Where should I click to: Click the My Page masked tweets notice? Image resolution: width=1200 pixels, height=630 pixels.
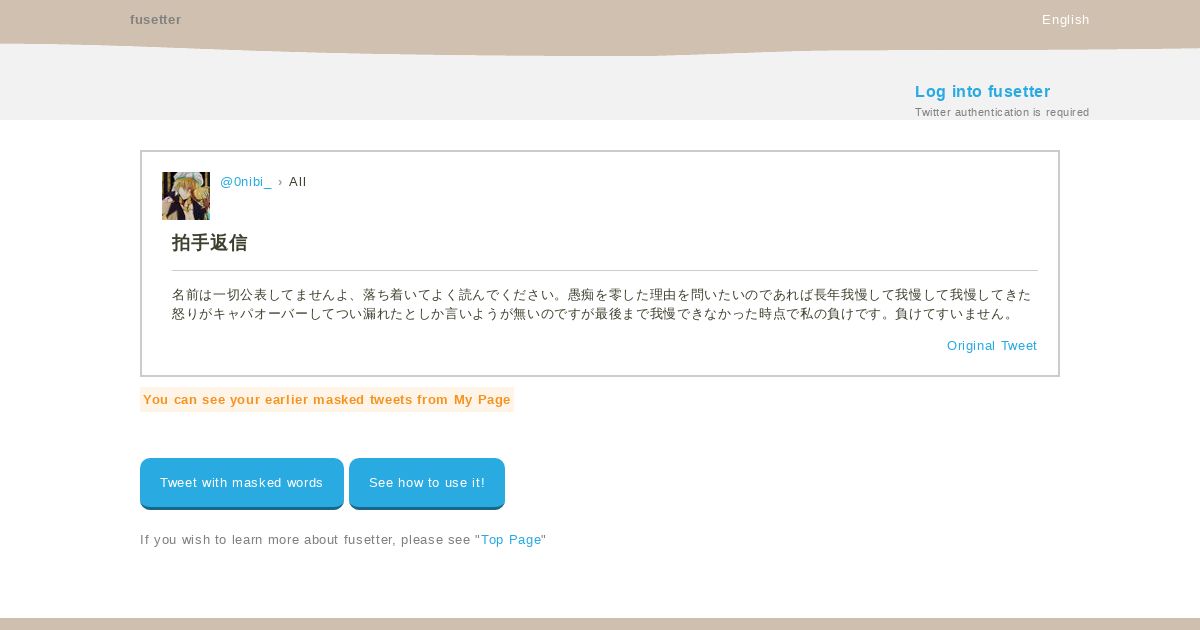[x=327, y=400]
